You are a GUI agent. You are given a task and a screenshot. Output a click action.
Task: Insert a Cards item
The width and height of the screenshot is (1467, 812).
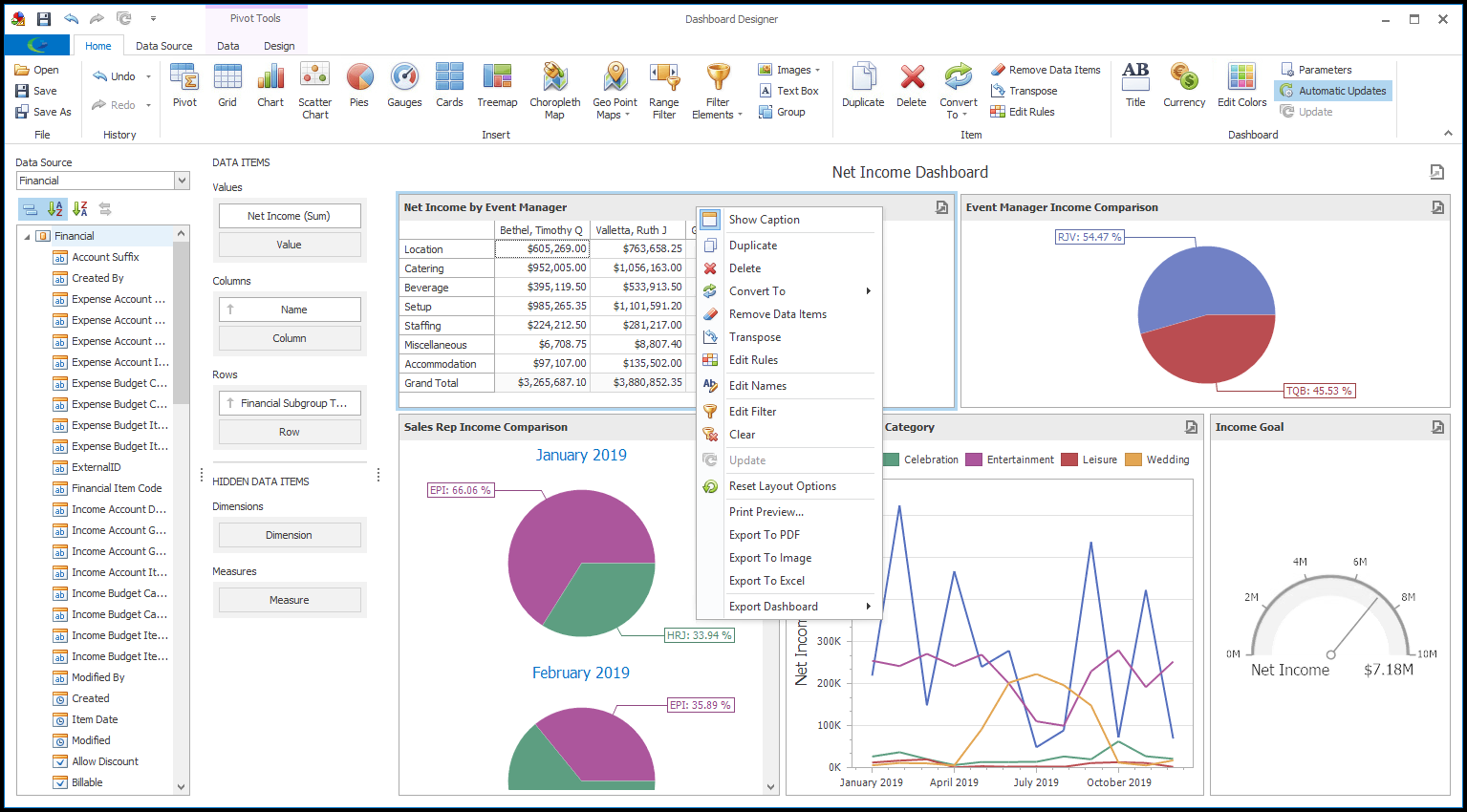[449, 86]
